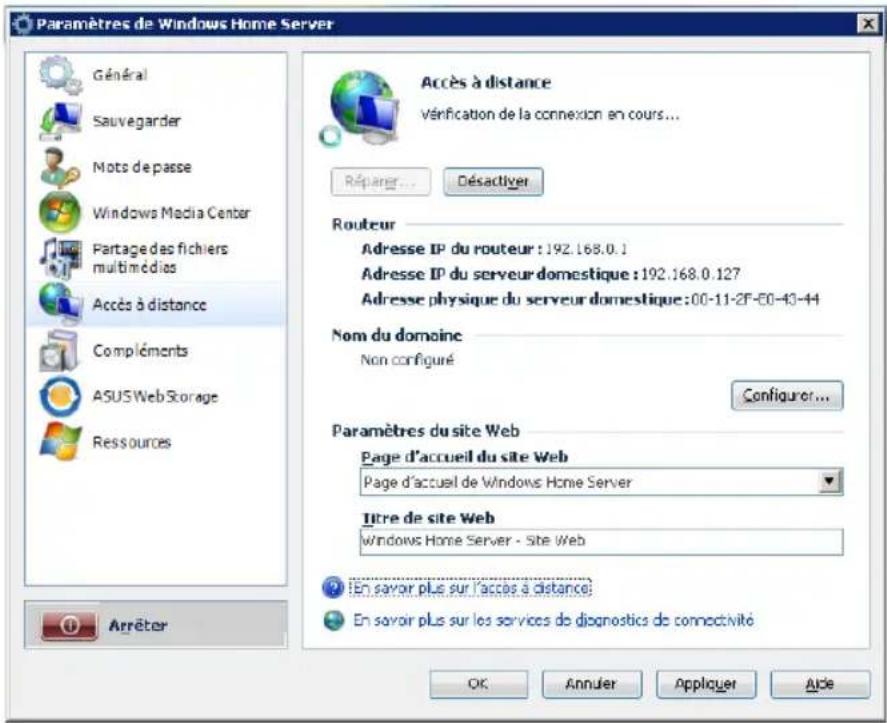Click the greyed Réparer button
Viewport: 887px width, 723px height.
pos(380,182)
